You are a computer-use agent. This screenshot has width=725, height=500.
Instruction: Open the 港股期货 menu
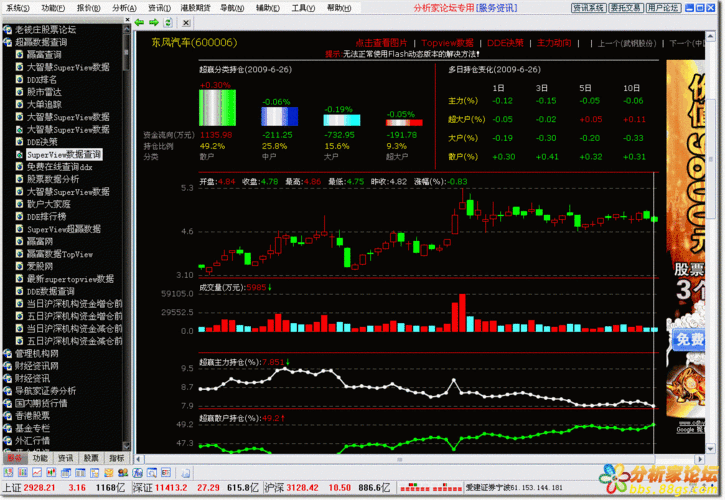pos(195,8)
